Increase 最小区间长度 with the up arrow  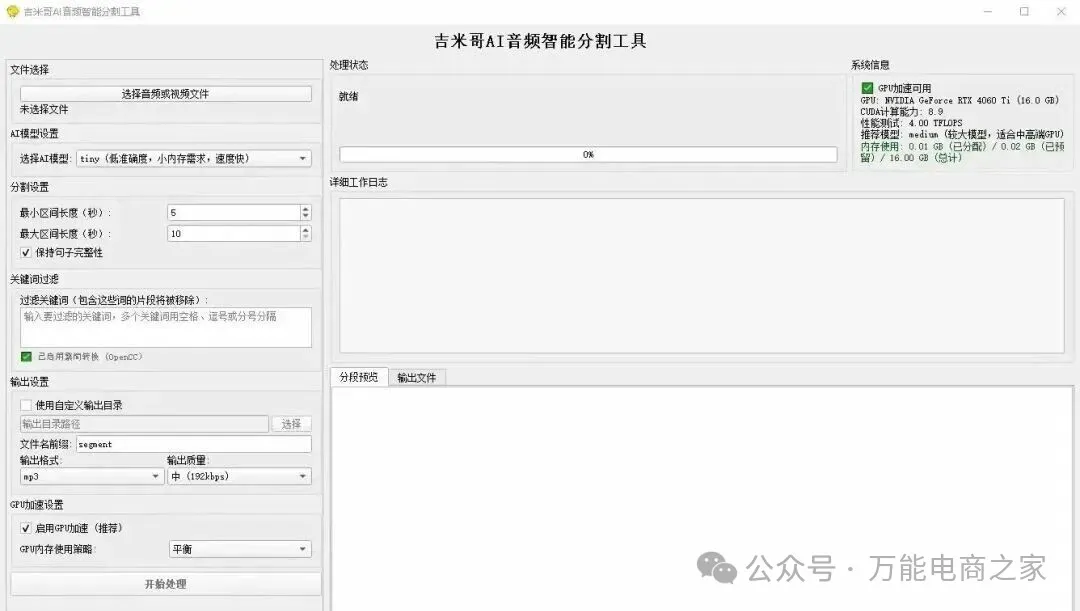305,208
